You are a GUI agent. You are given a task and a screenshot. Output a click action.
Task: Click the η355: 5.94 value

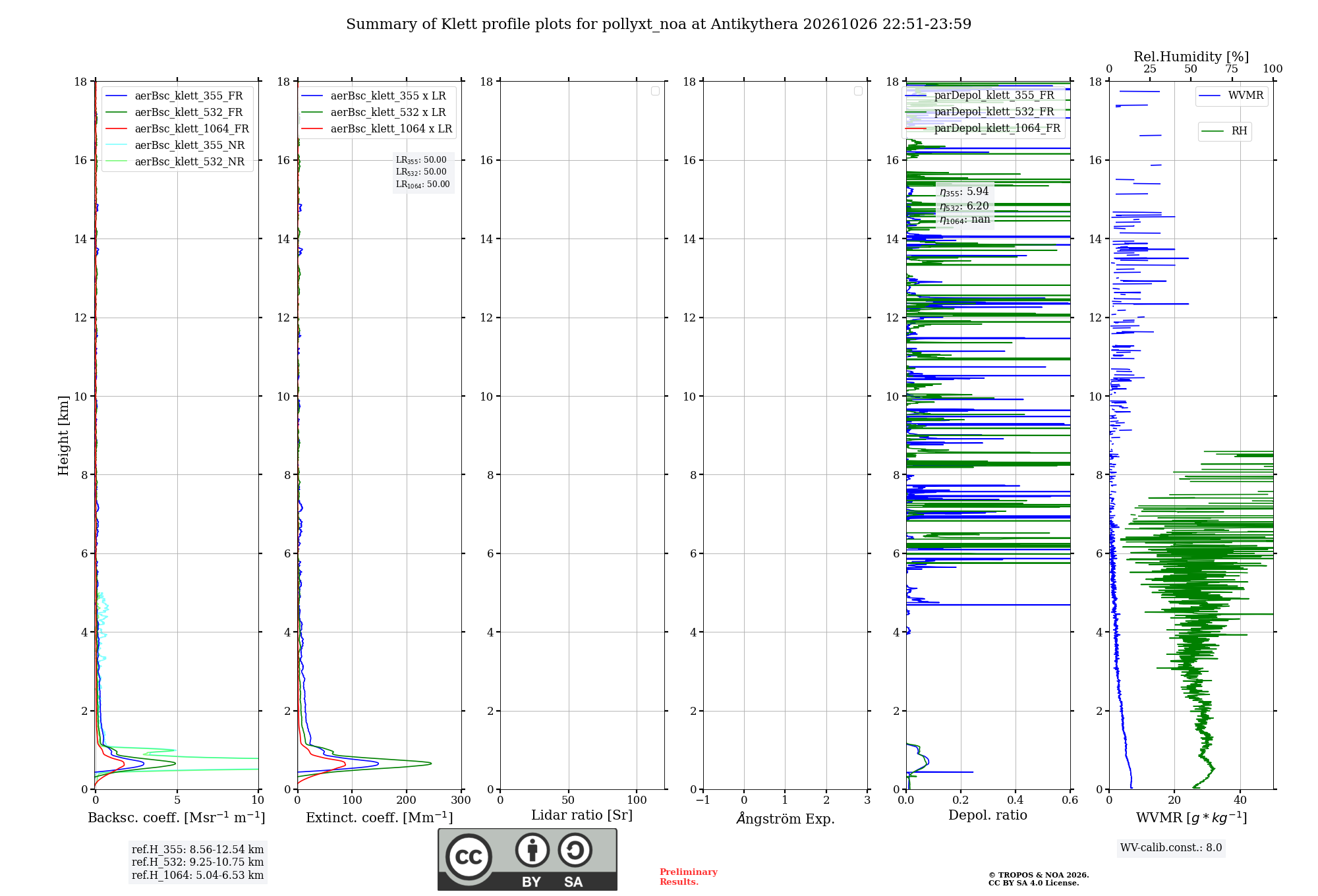tap(964, 192)
